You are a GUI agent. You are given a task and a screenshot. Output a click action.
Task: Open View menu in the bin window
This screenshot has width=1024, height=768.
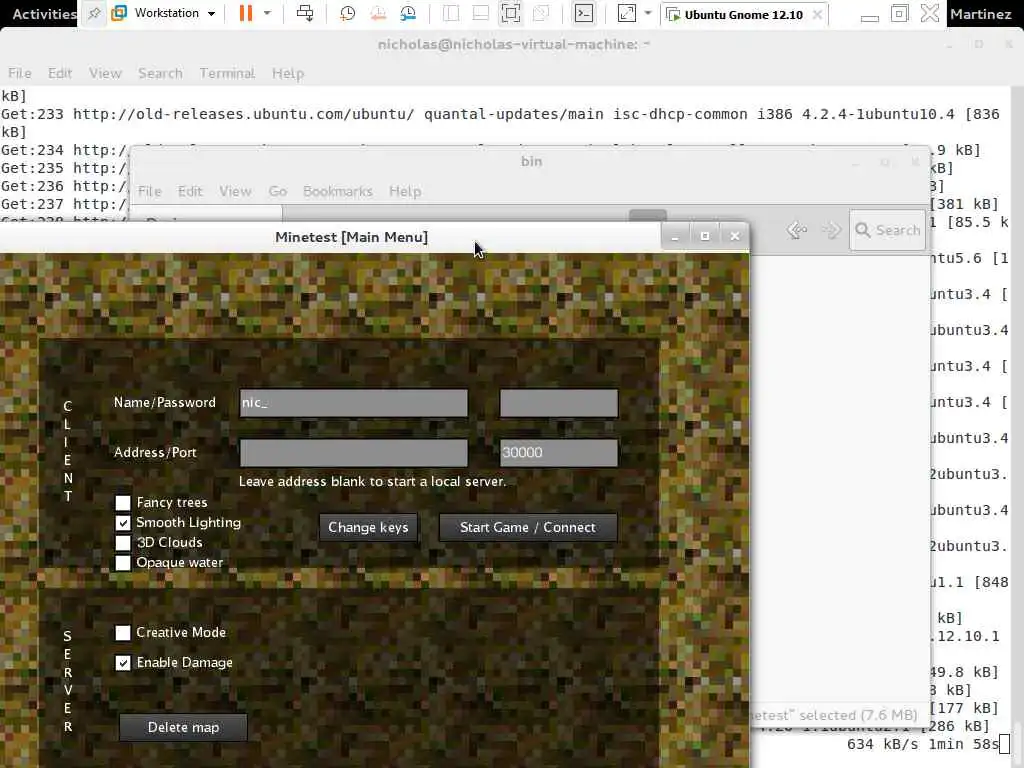point(235,191)
